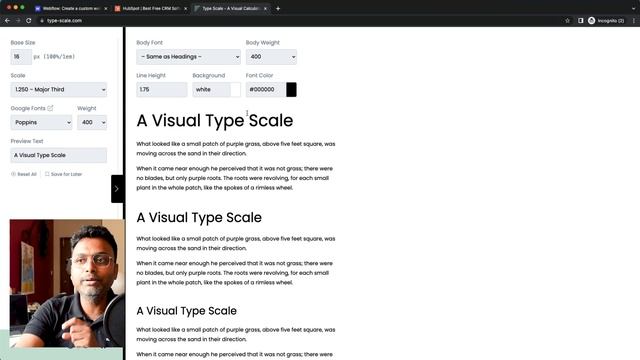Screen dimensions: 640x360
Task: Open the Body Weight dropdown
Action: pos(271,57)
